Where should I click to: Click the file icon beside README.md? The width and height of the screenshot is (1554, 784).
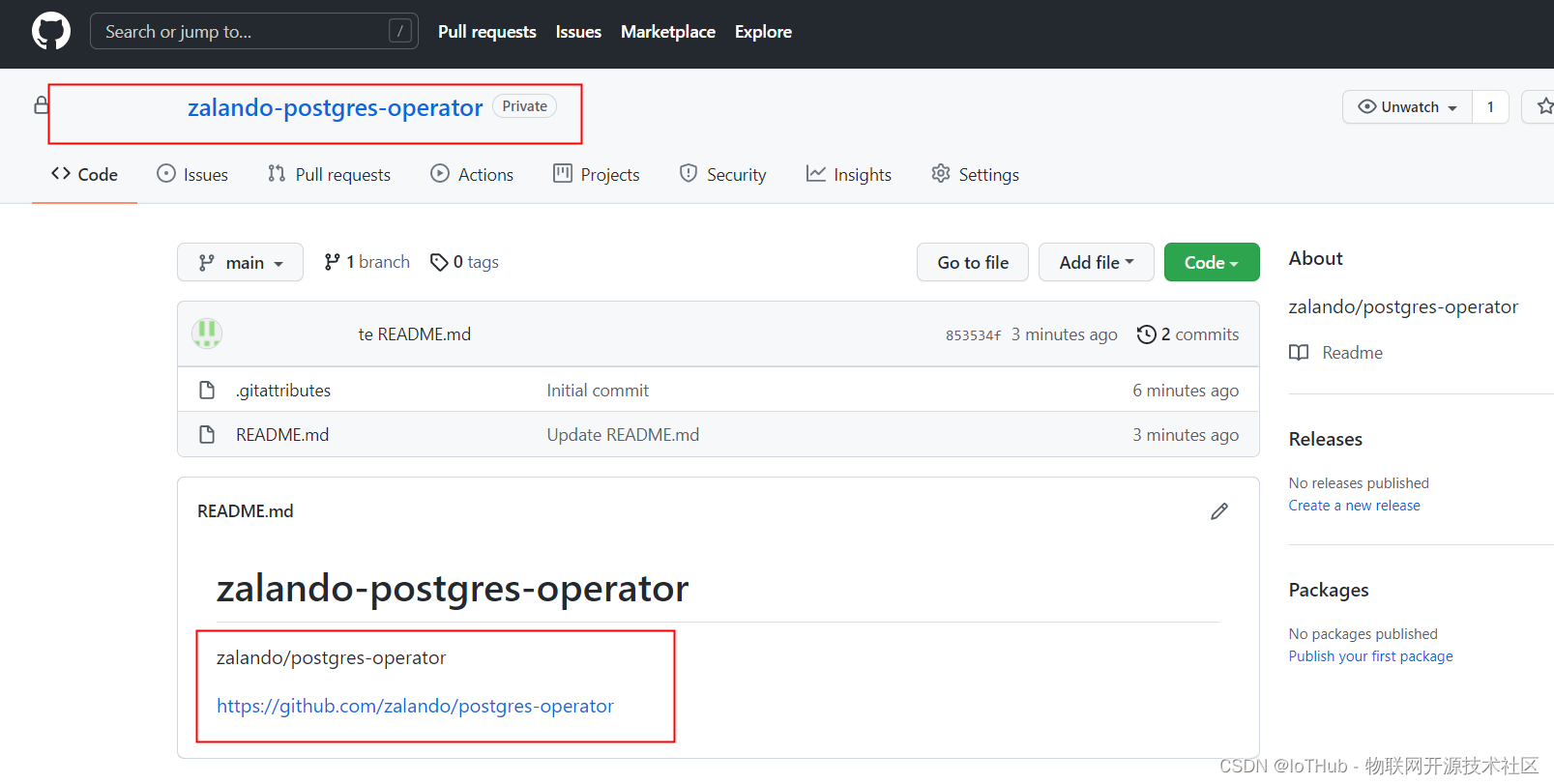tap(207, 435)
